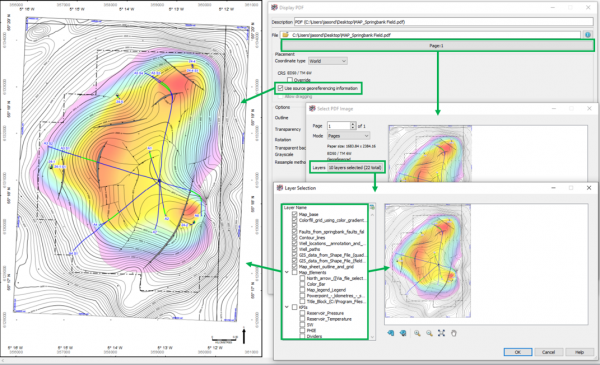Enable the Reservoir_Temperature layer checkbox
Screen dimensions: 600x365
tap(302, 319)
